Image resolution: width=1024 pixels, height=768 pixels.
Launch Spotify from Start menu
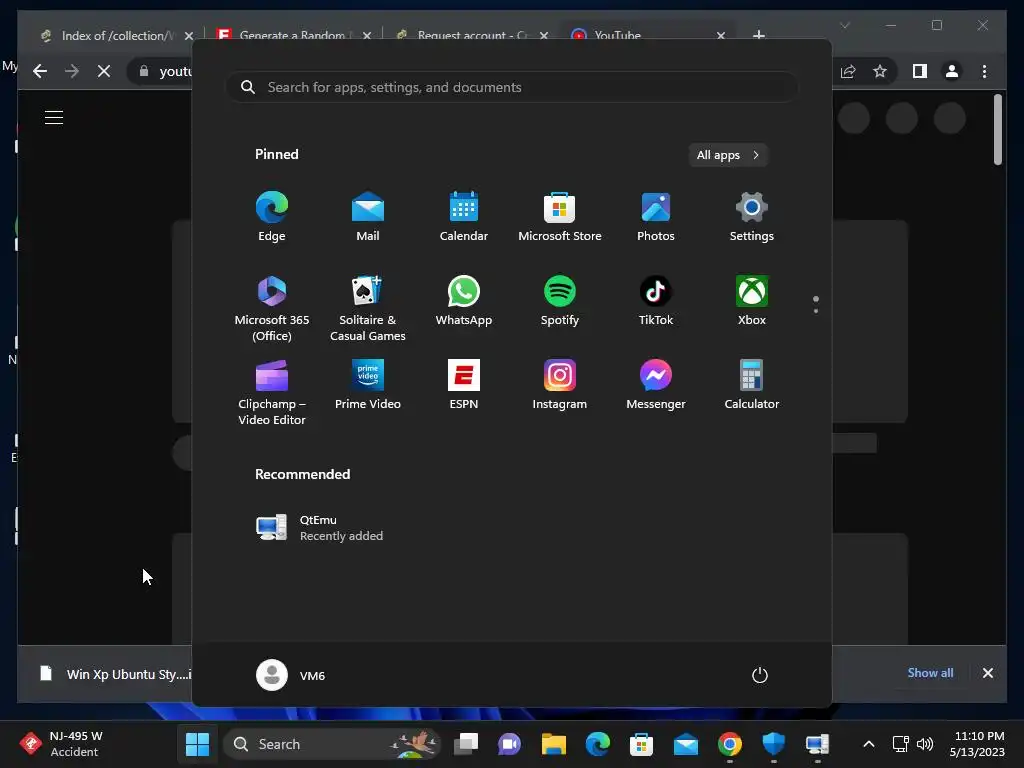coord(560,300)
